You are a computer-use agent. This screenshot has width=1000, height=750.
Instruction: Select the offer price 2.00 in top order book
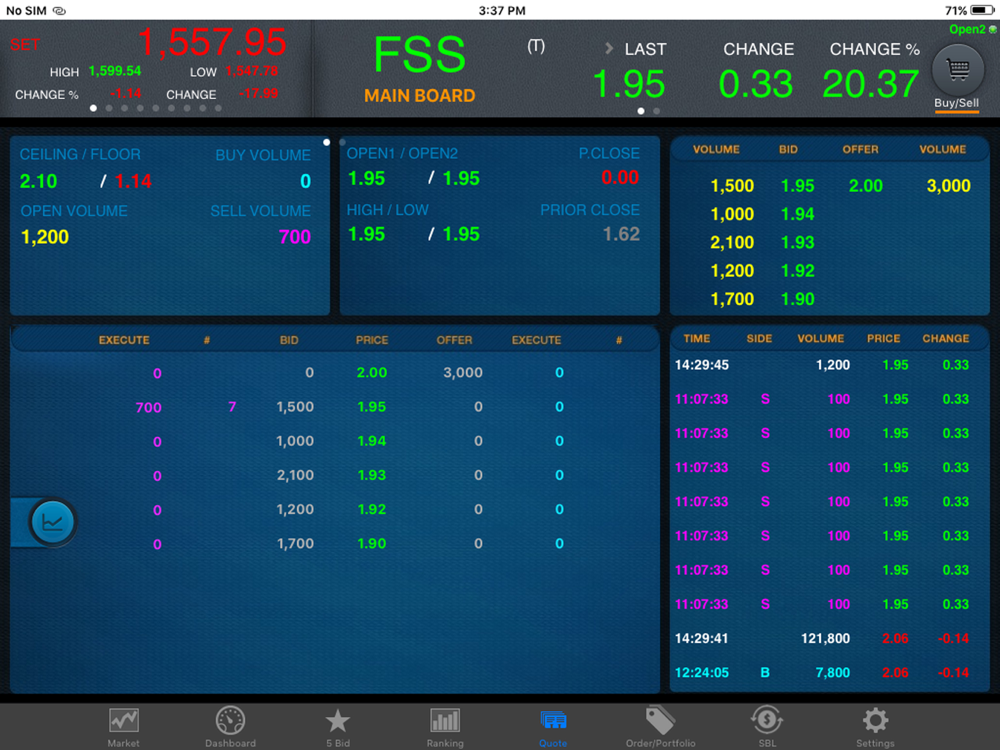click(865, 186)
